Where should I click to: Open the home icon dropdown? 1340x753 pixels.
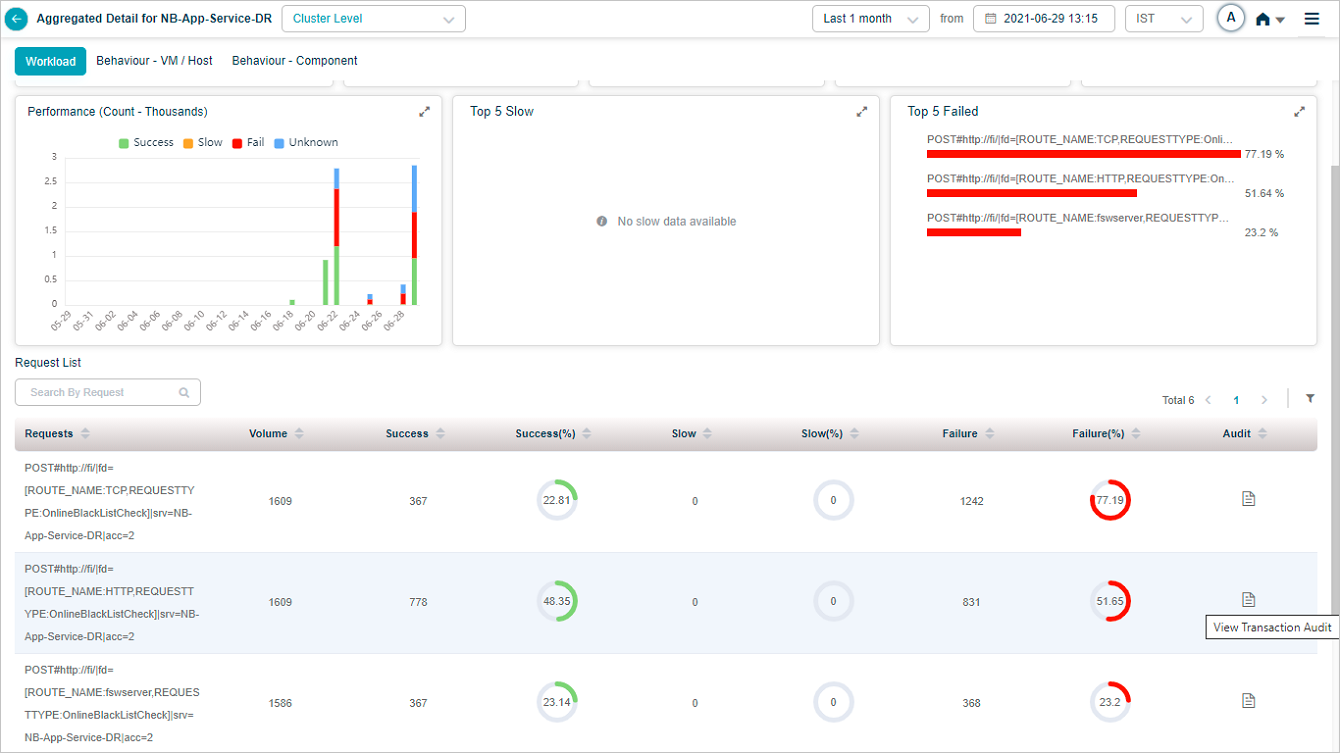[x=1269, y=20]
